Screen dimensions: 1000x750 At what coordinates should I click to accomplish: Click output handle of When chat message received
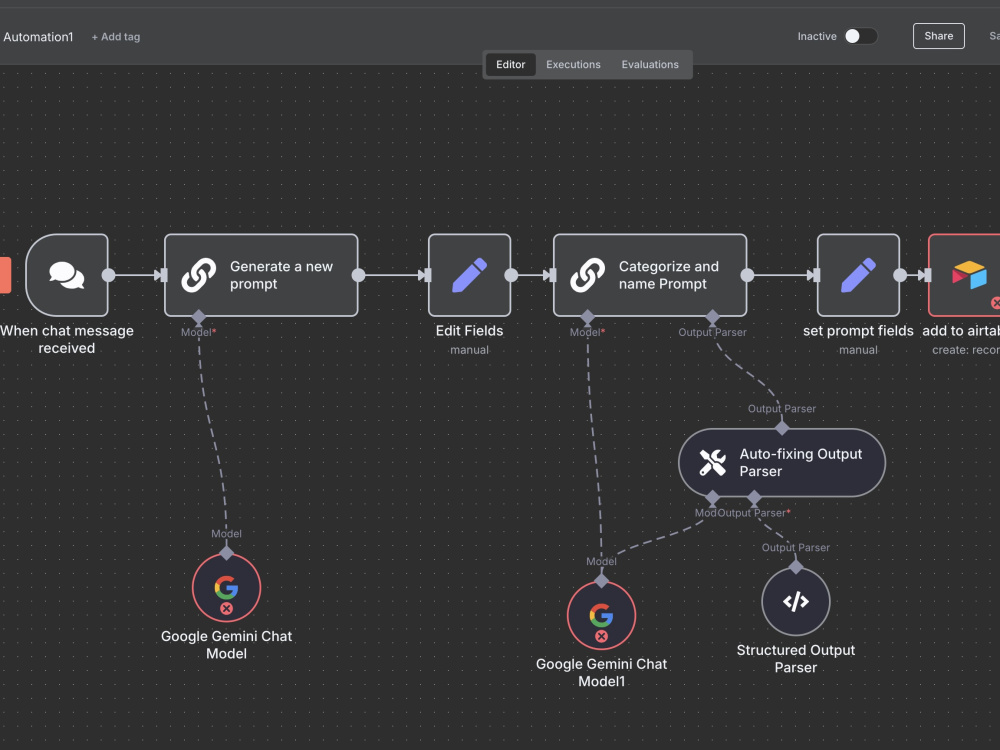point(108,275)
